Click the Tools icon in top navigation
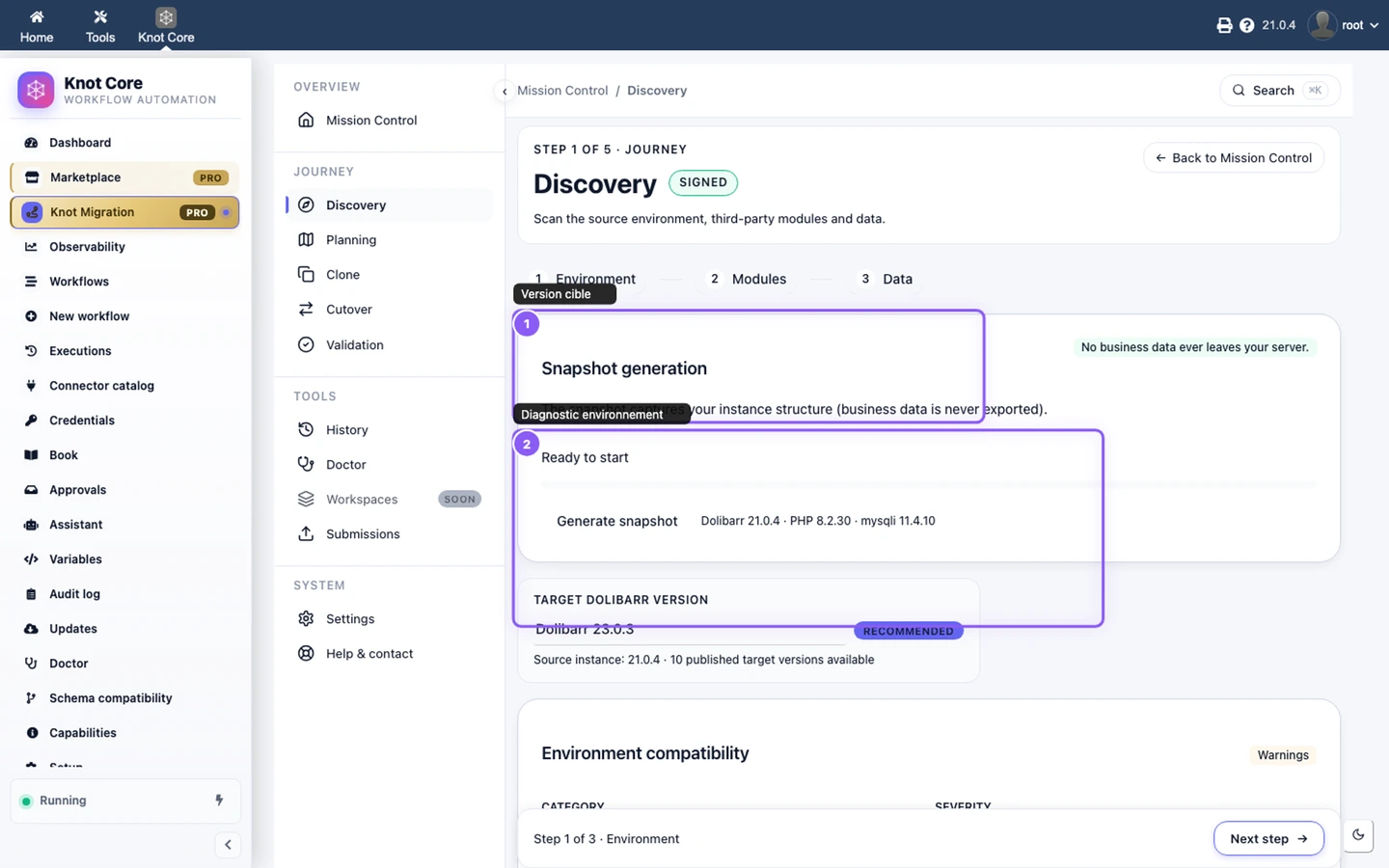The image size is (1389, 868). [x=100, y=26]
